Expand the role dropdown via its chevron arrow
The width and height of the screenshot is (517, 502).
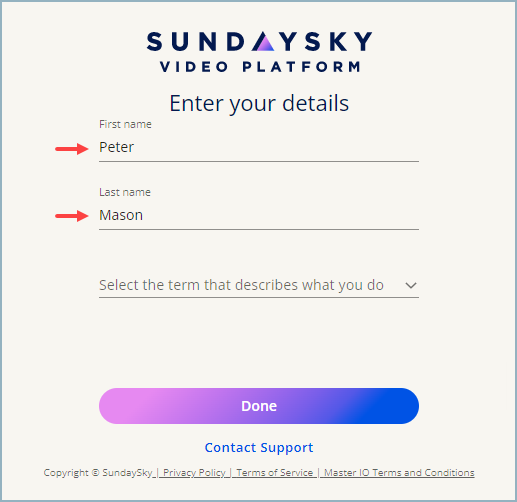coord(411,286)
